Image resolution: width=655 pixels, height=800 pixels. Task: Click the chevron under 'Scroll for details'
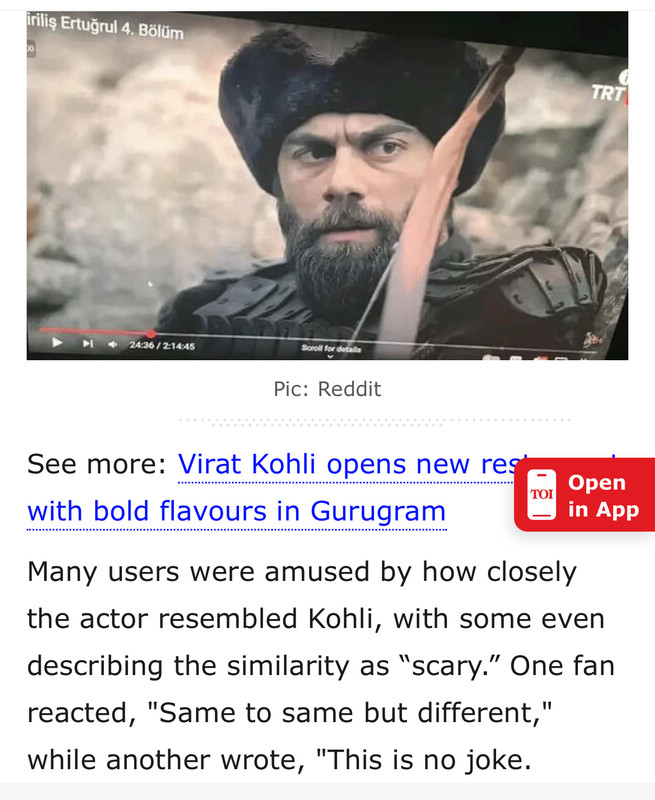tap(330, 356)
